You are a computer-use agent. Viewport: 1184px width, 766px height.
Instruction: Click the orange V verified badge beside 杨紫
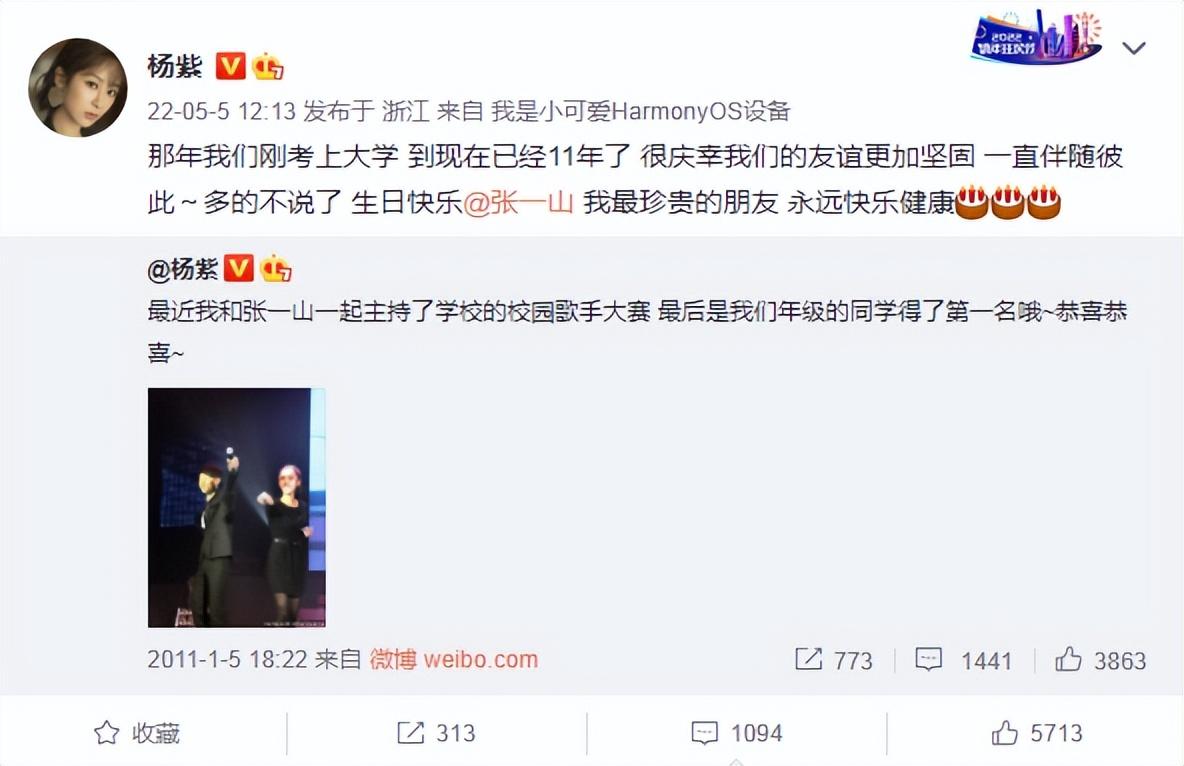230,66
